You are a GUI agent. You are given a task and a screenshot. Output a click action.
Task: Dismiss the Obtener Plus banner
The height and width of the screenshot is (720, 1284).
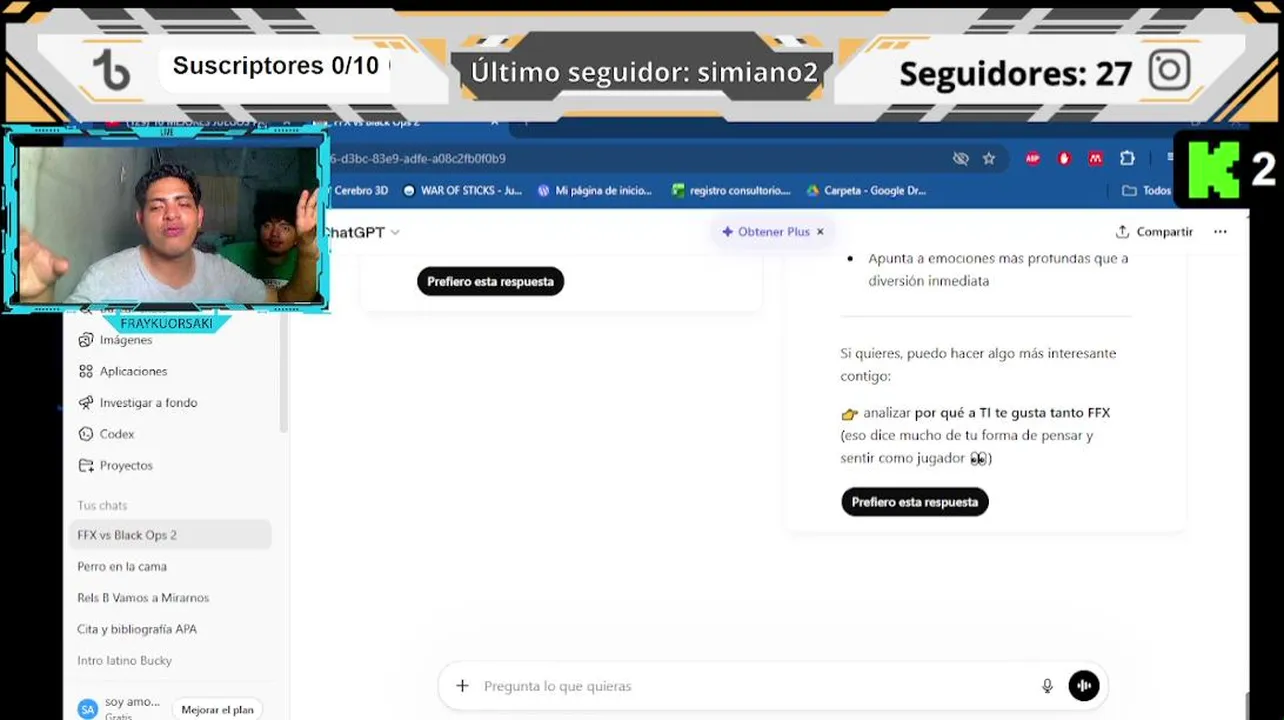(820, 231)
